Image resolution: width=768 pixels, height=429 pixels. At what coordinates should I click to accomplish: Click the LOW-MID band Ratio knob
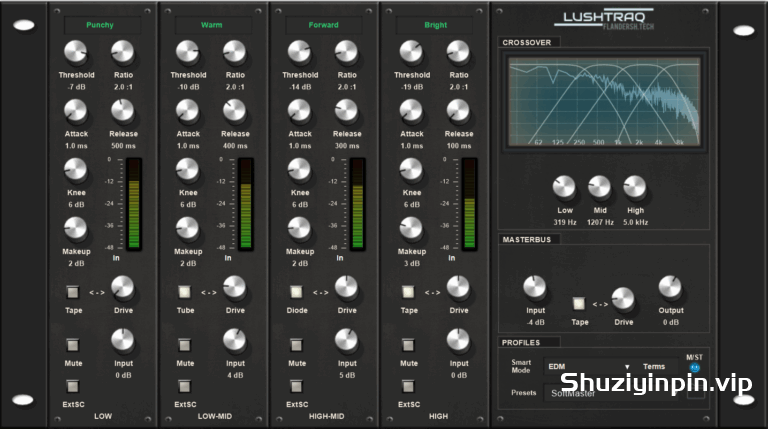click(234, 52)
